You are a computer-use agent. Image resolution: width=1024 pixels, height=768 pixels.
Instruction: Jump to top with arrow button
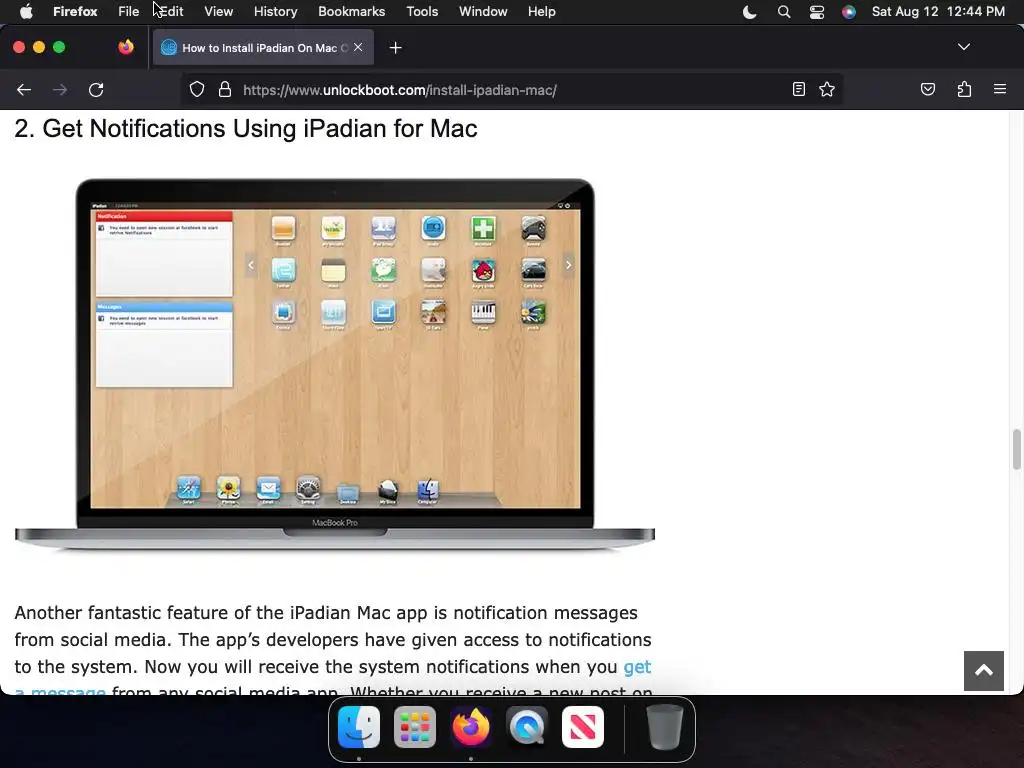click(984, 671)
